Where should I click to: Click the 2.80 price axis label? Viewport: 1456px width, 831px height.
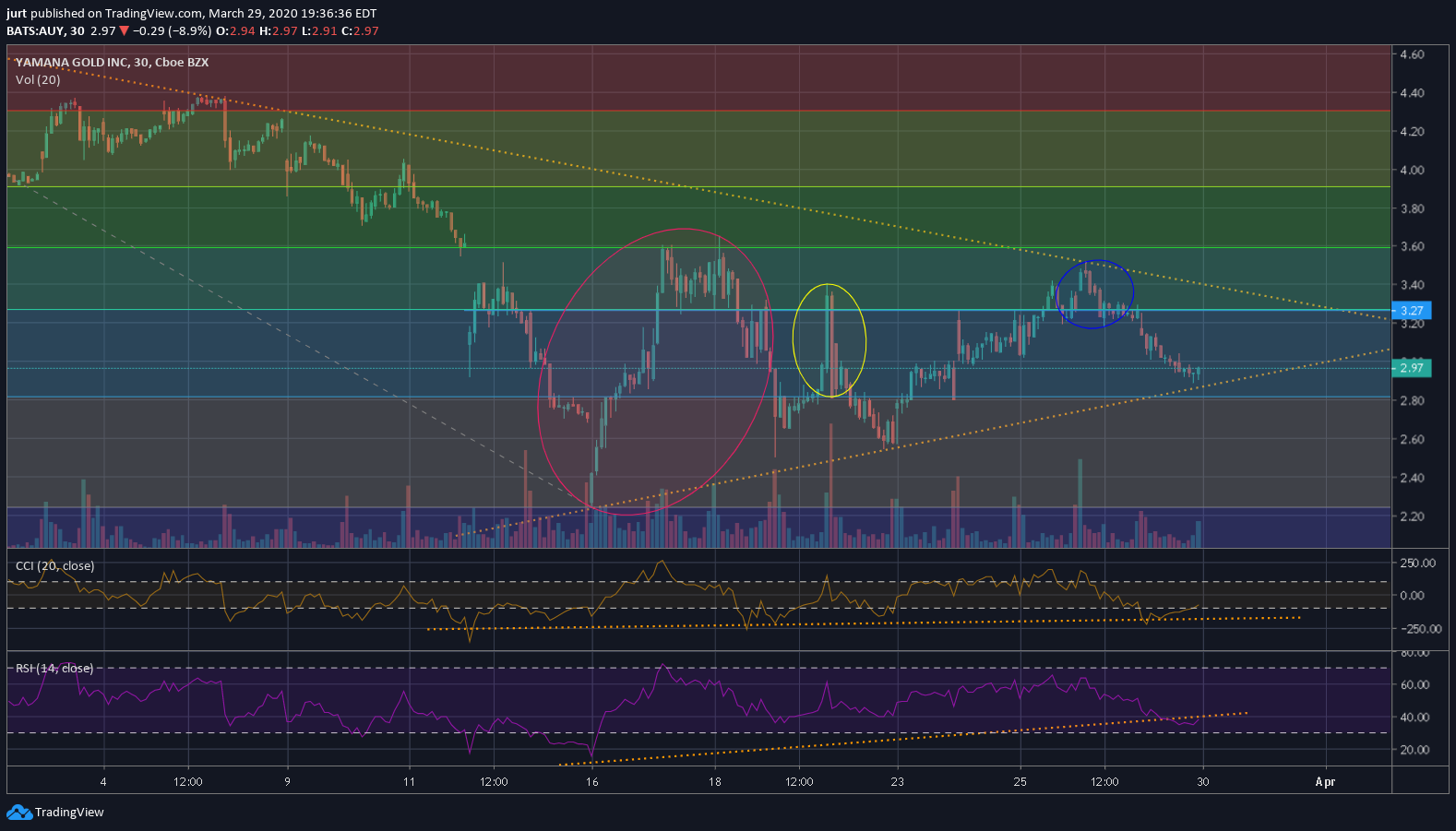(x=1412, y=401)
